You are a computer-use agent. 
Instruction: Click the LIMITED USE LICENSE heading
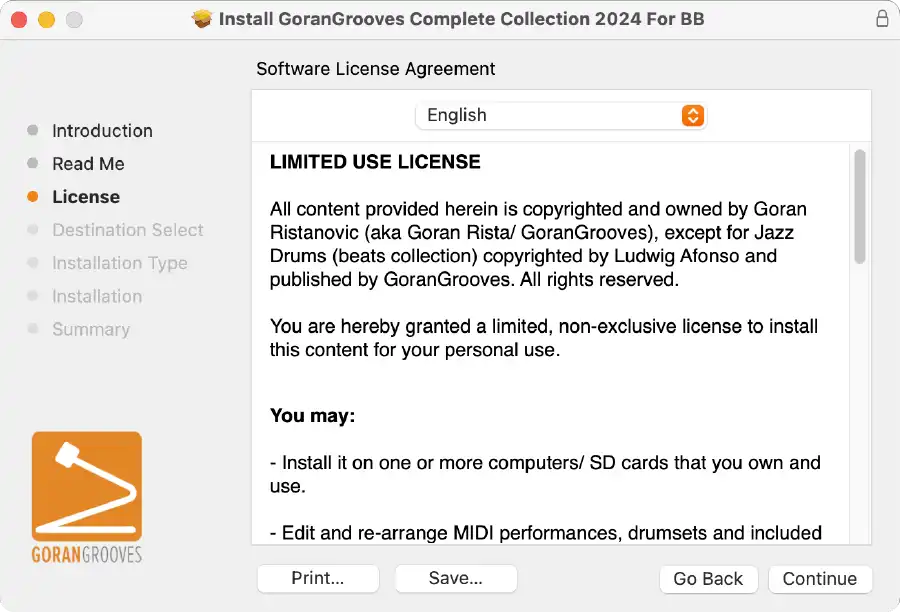(x=375, y=162)
